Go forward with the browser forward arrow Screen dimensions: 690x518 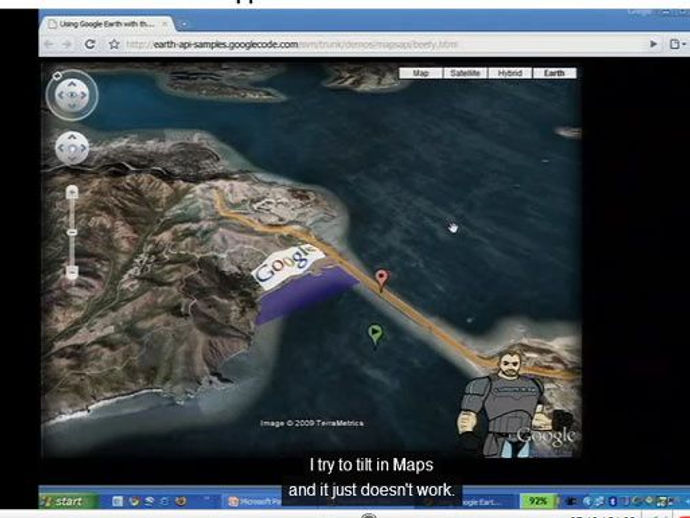67,44
